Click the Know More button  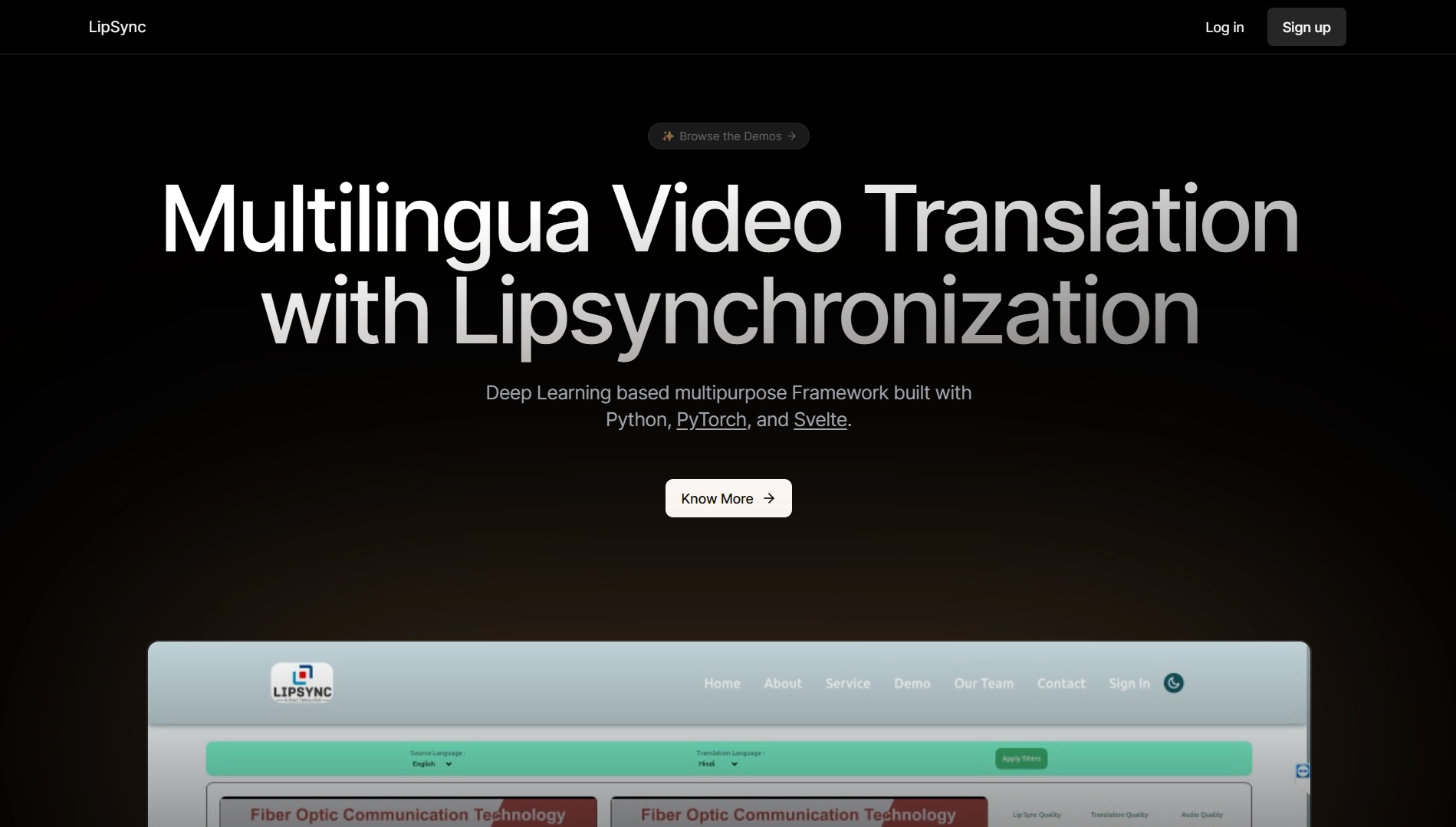click(728, 498)
